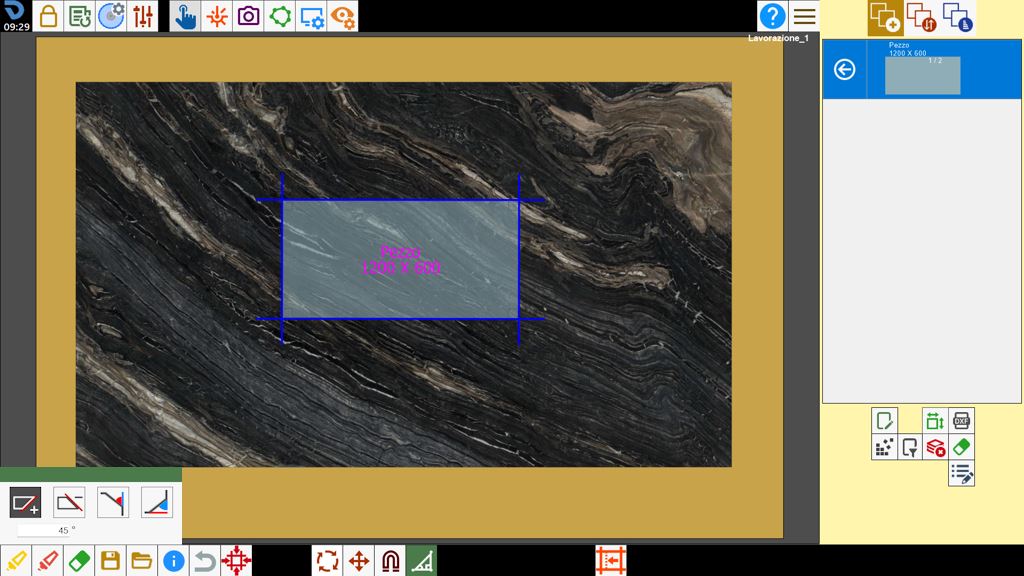Open the orange eye view settings

pos(342,16)
